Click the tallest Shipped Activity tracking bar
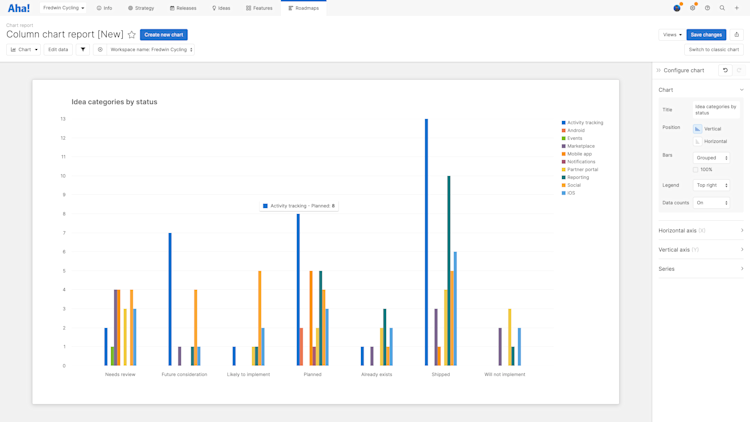Image resolution: width=750 pixels, height=422 pixels. (427, 242)
